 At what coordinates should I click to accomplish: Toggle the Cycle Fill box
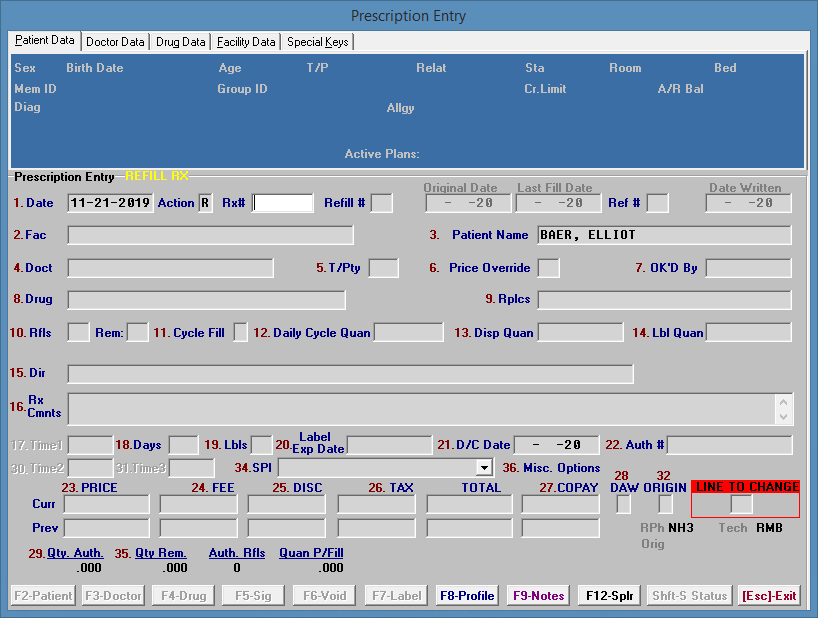tap(240, 333)
